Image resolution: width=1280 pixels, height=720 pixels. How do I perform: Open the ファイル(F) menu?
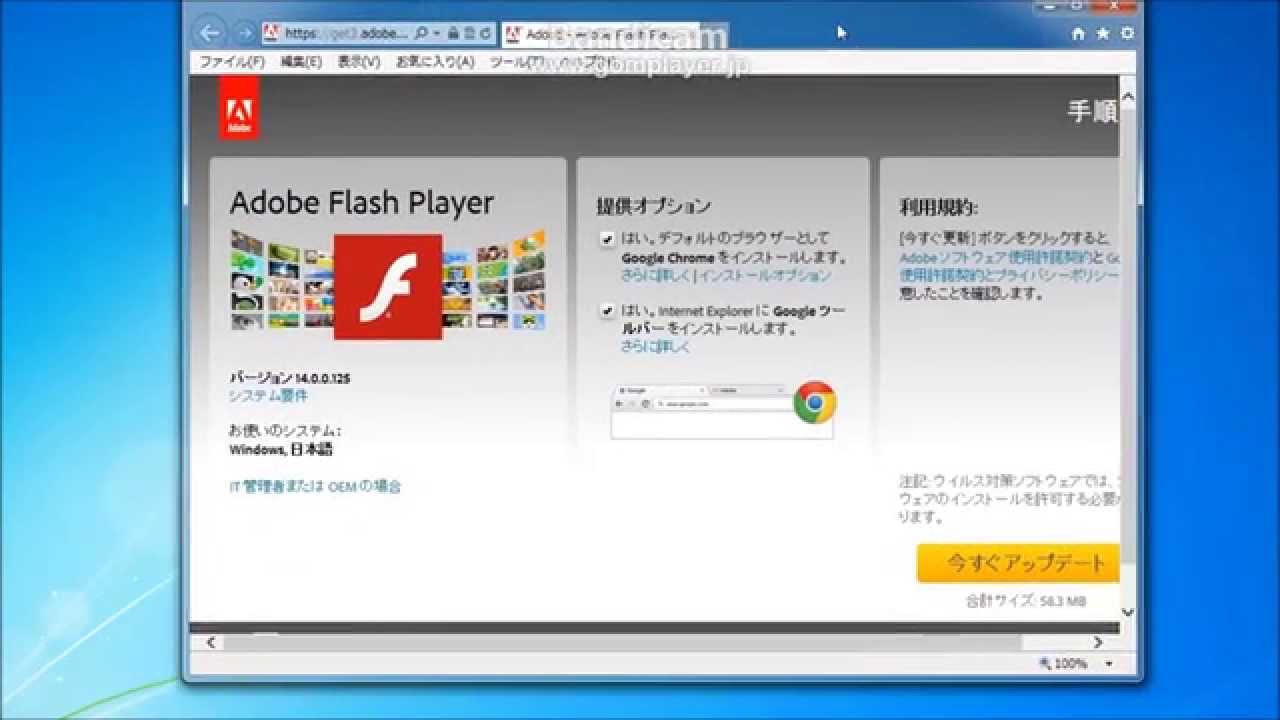click(232, 62)
